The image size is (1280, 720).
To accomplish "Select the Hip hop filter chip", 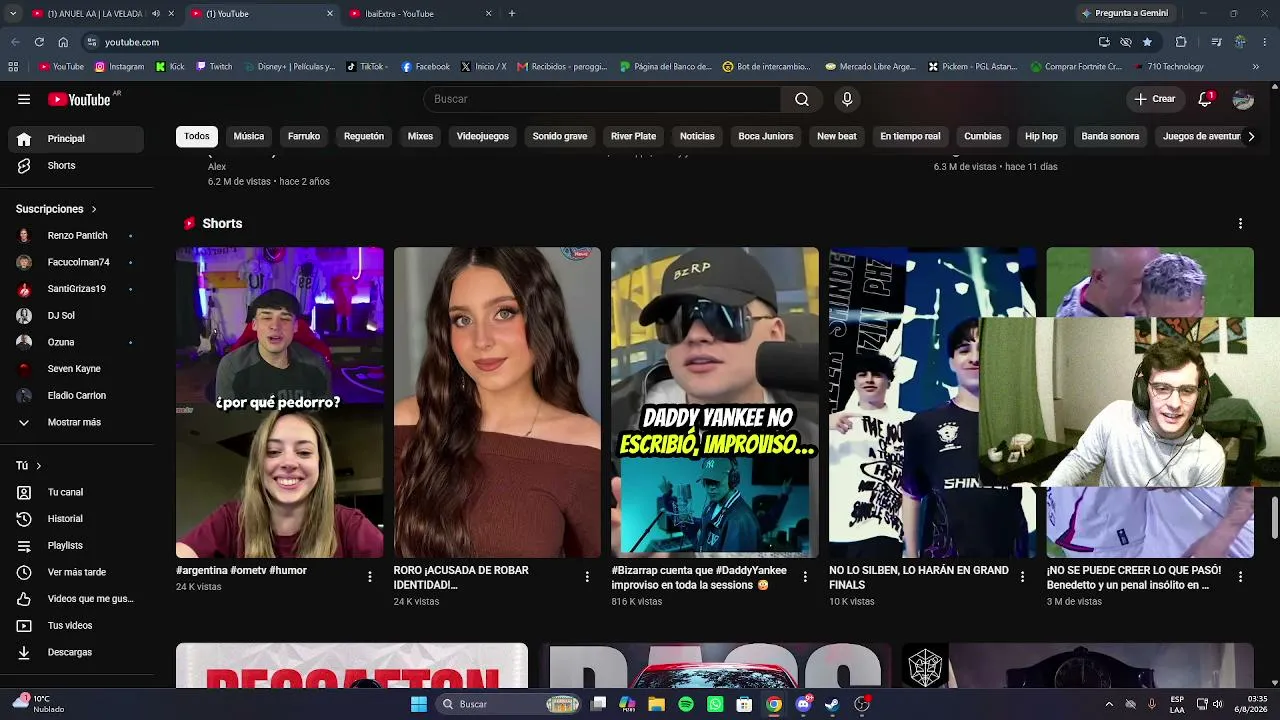I will [x=1041, y=136].
